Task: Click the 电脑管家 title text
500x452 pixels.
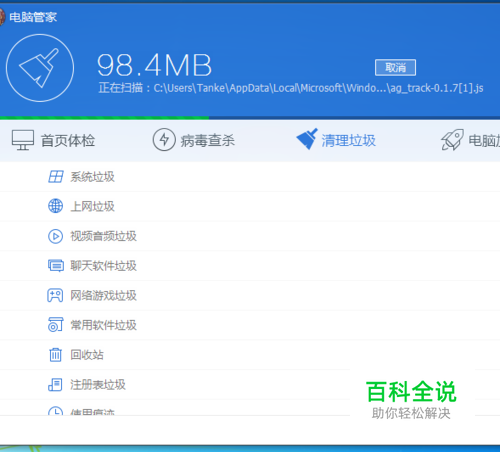Action: 33,17
